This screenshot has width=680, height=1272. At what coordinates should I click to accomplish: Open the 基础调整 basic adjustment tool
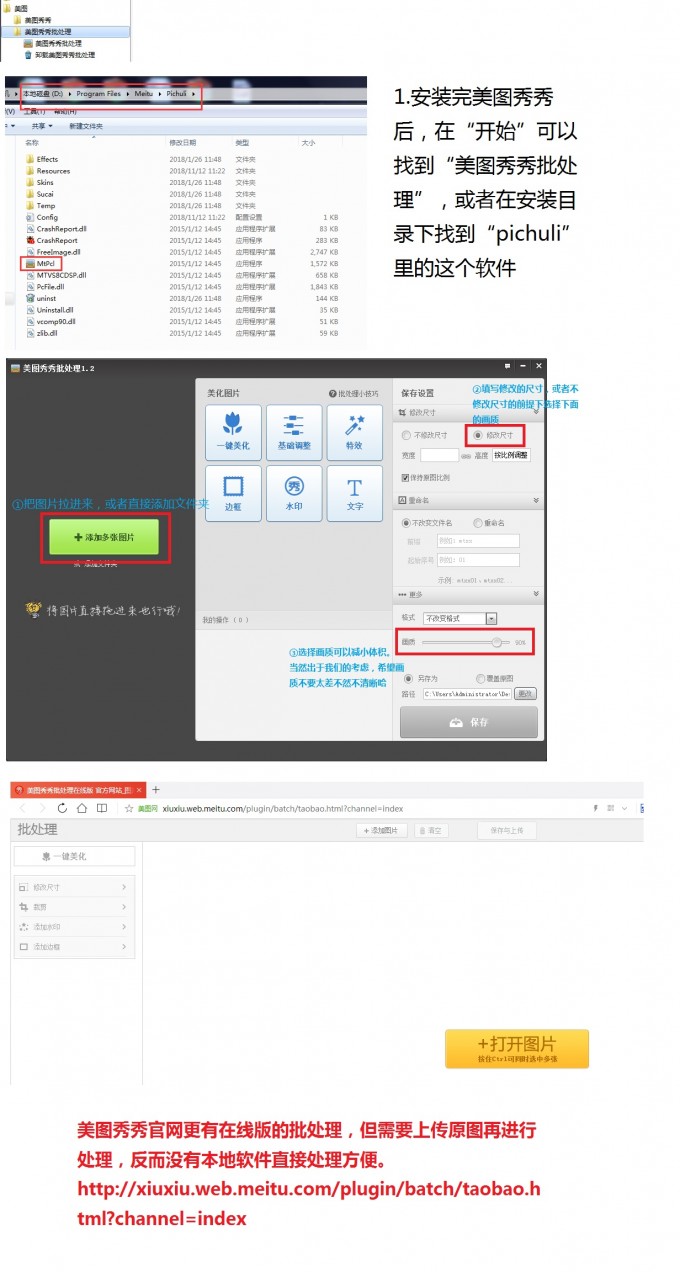click(294, 432)
